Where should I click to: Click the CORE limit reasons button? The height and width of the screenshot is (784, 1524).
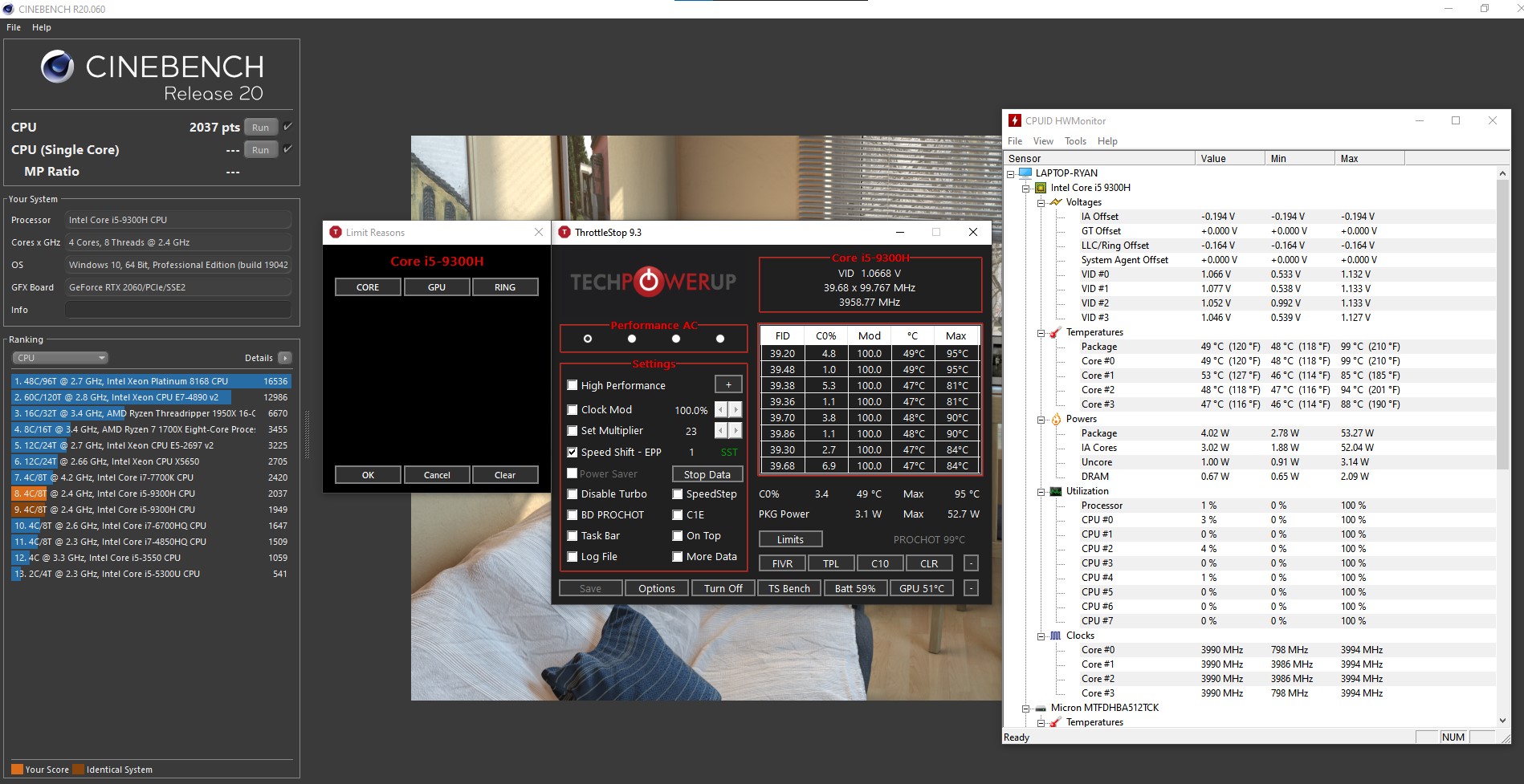(368, 286)
